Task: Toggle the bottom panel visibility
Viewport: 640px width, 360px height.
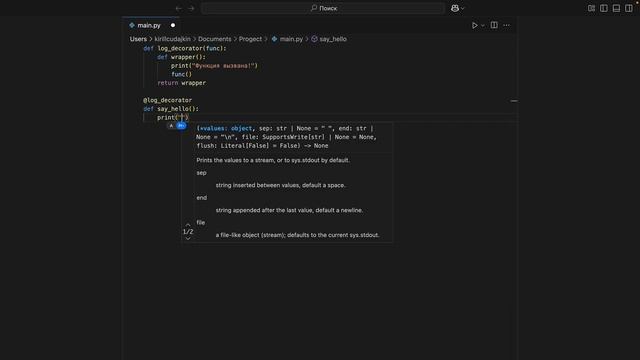Action: pos(616,8)
